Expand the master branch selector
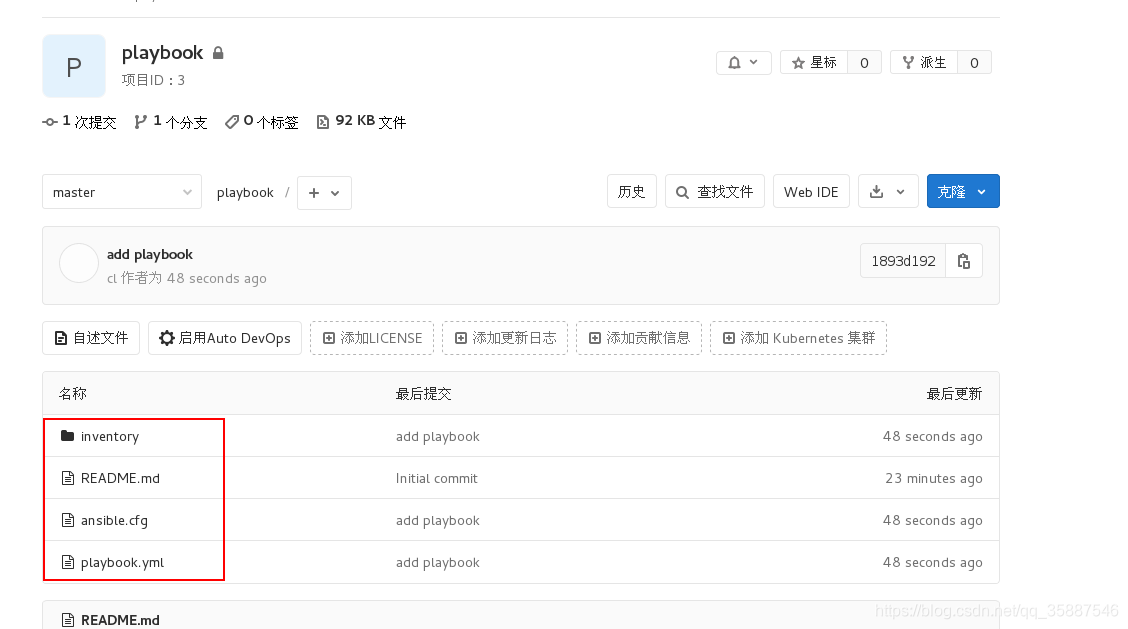Screen dimensions: 1128x629 121,191
